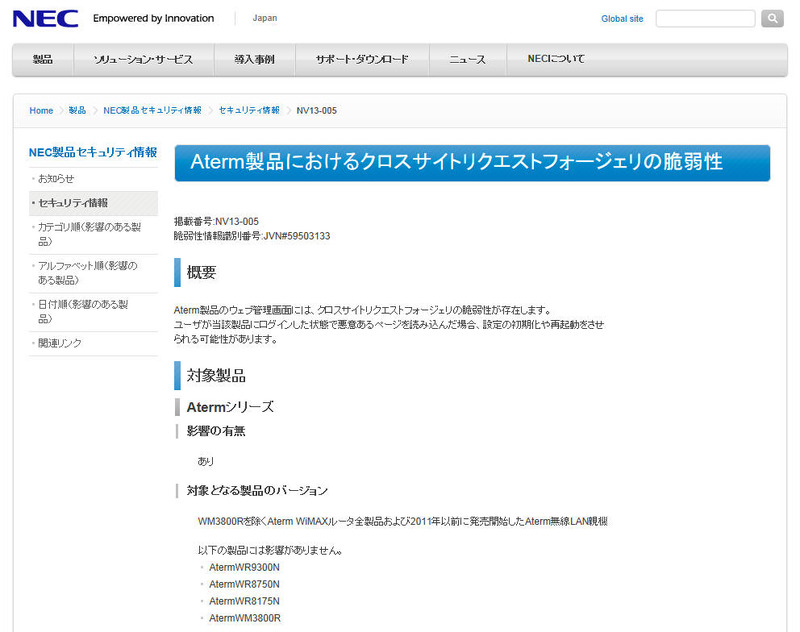Open アルファベット順 affected products list

point(87,273)
